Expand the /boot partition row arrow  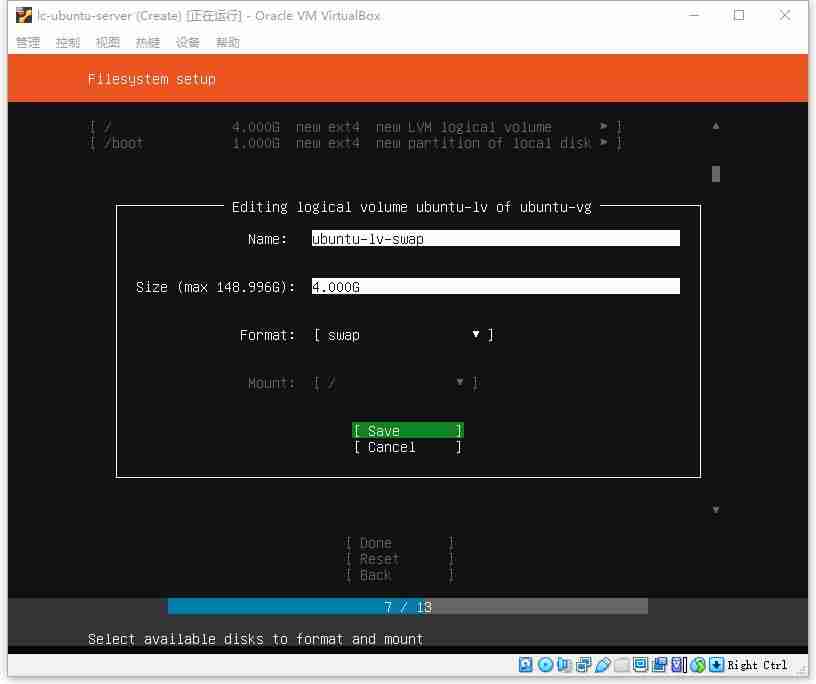point(604,142)
